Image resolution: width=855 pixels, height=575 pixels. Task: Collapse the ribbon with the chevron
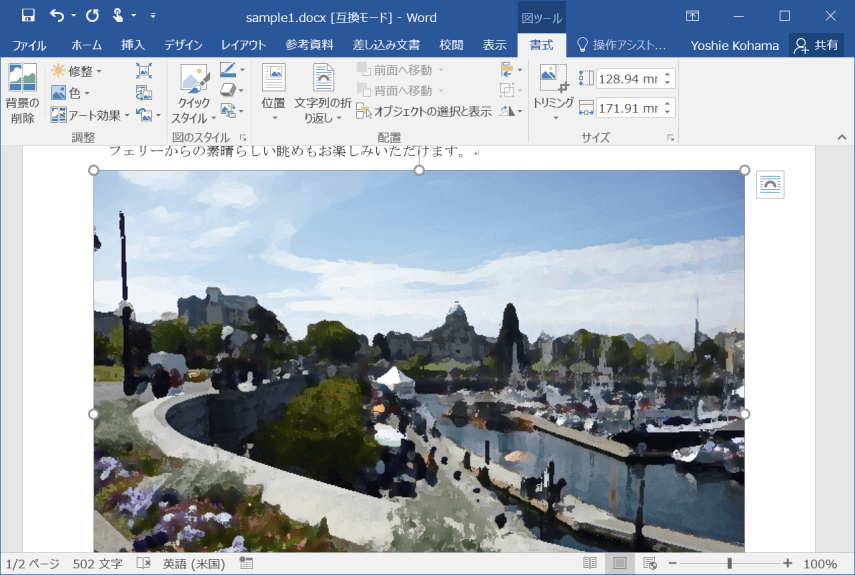click(841, 137)
